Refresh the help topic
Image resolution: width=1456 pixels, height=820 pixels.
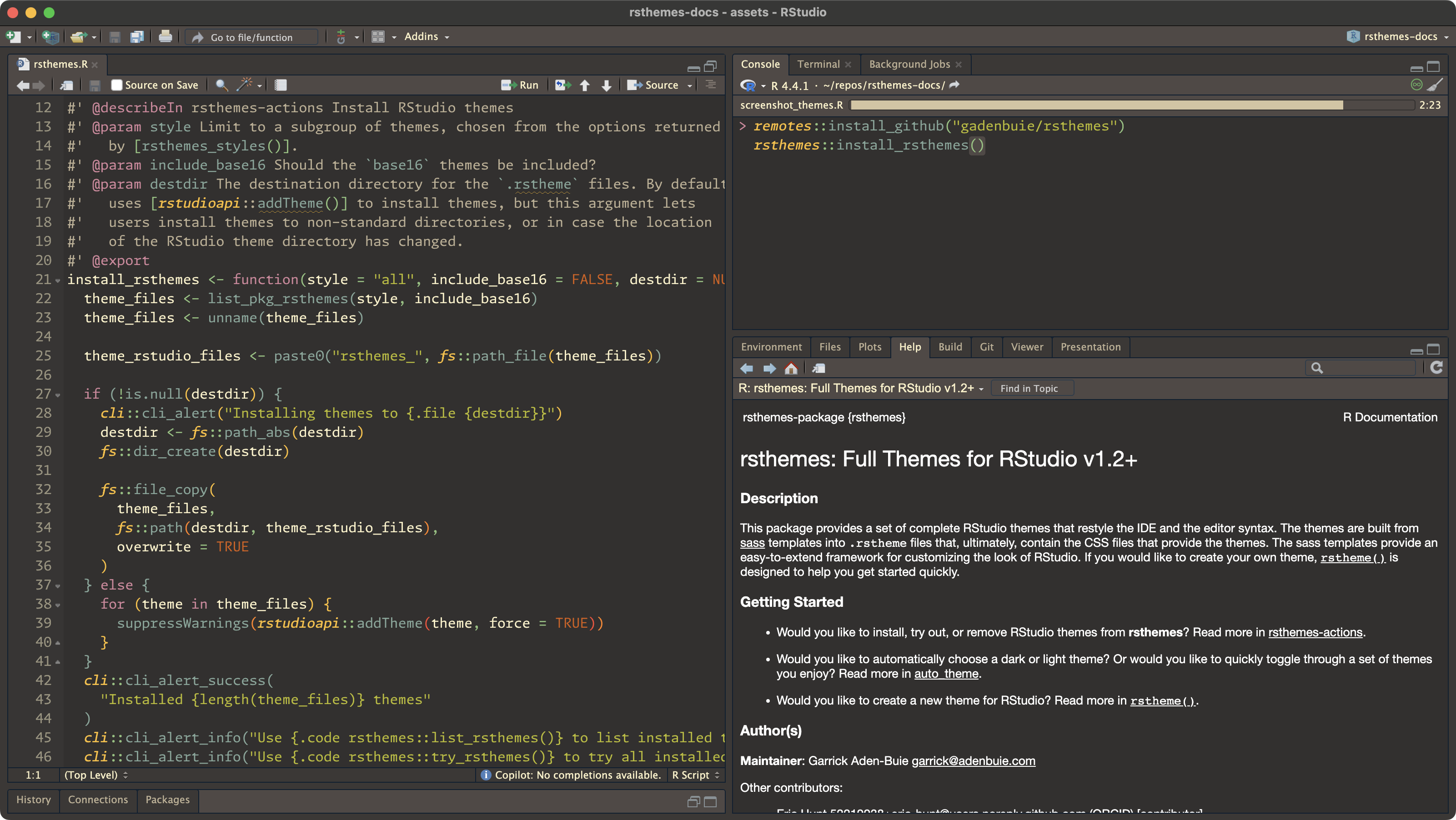[1436, 368]
